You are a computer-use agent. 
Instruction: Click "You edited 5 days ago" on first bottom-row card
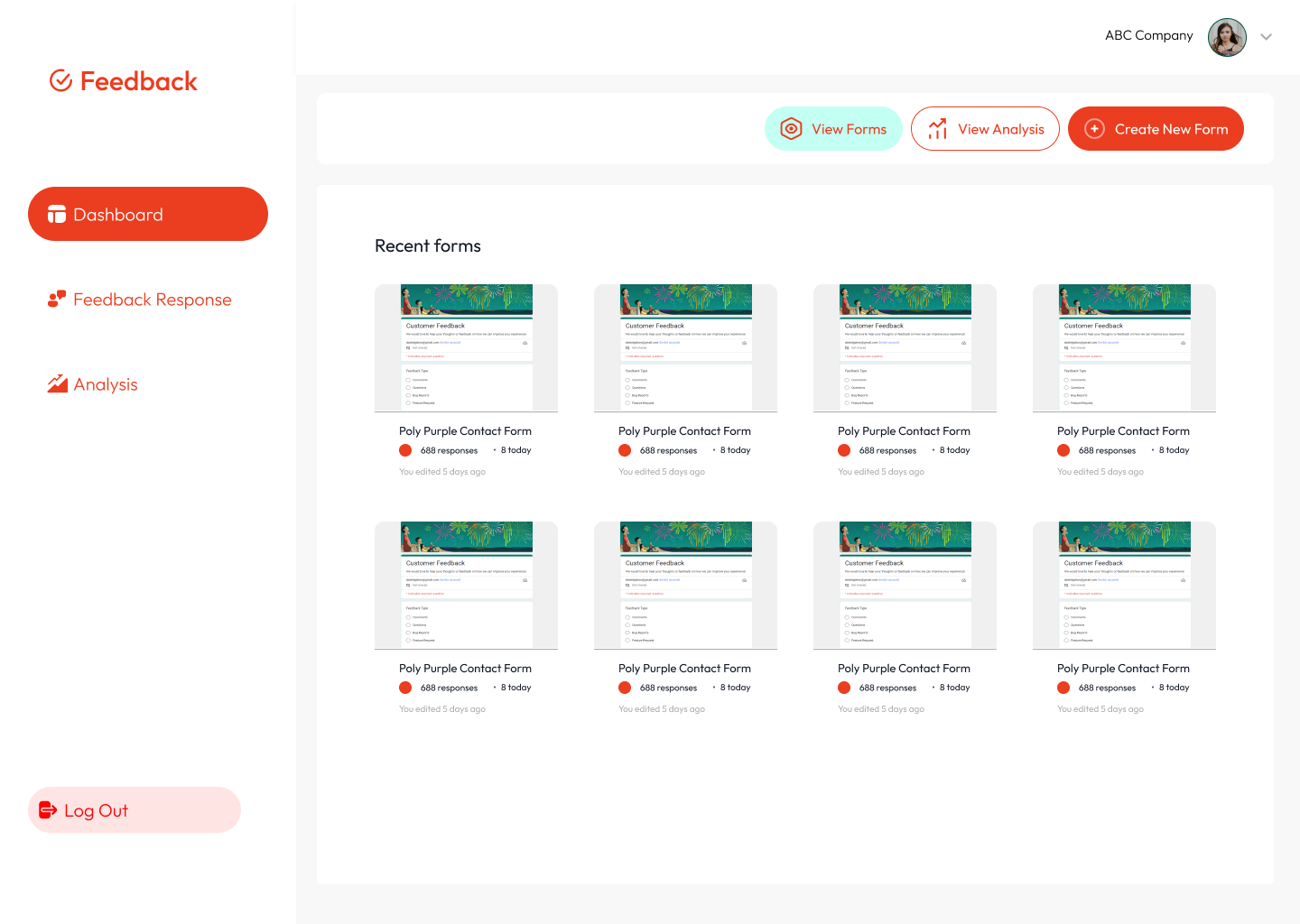442,709
